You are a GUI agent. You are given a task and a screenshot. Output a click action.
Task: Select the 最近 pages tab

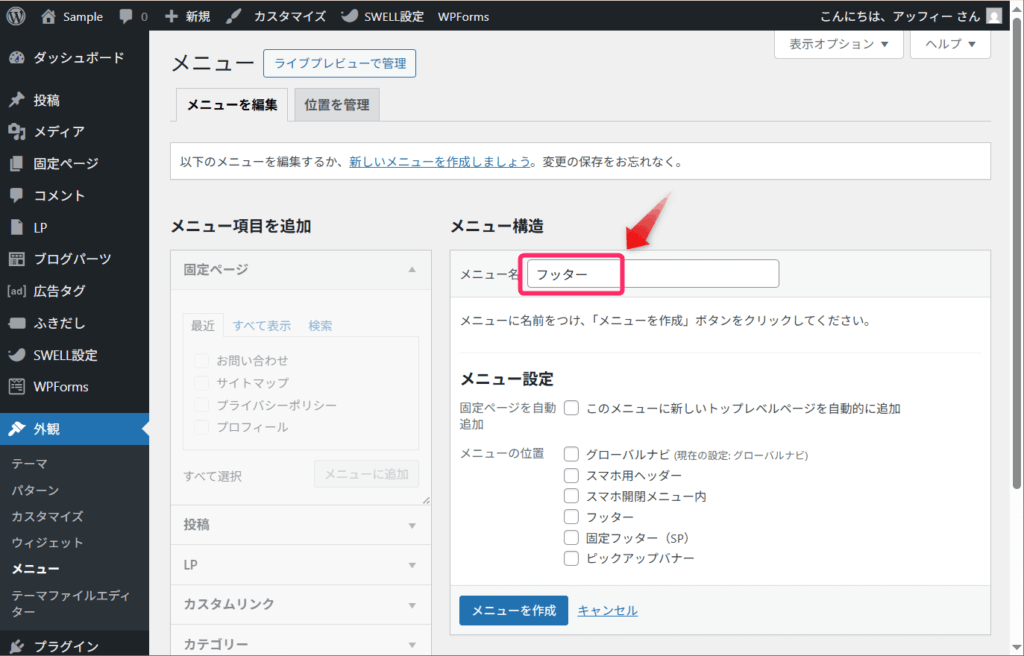tap(203, 325)
